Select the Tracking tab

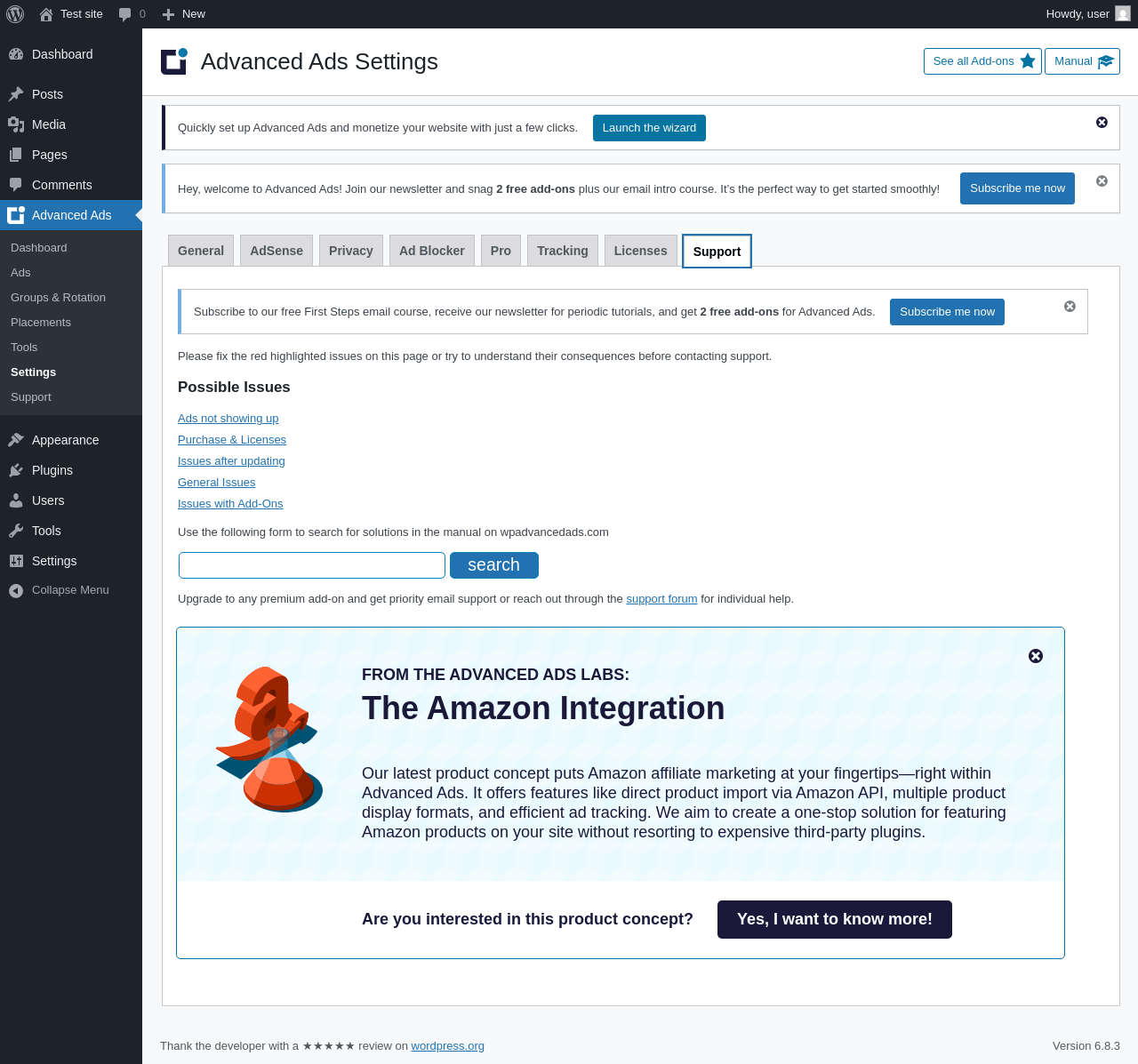point(563,251)
